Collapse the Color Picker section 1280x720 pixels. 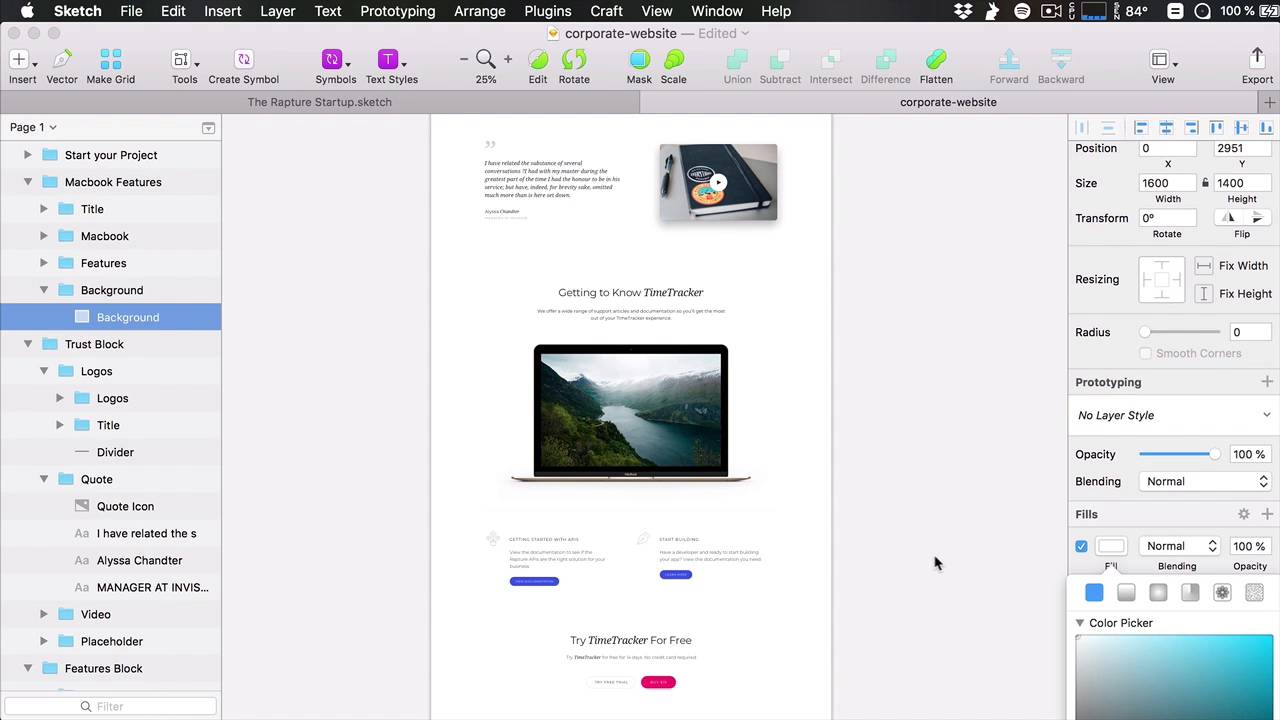(1080, 623)
